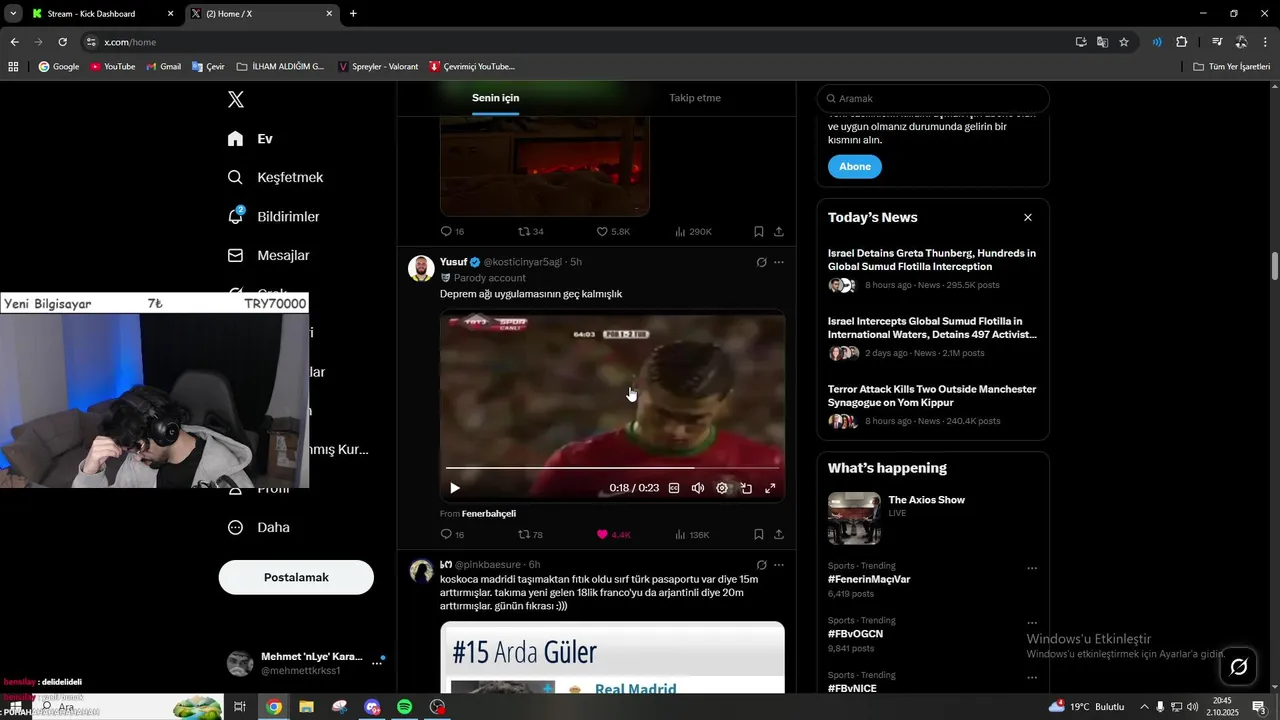Open video settings gear

[x=722, y=488]
